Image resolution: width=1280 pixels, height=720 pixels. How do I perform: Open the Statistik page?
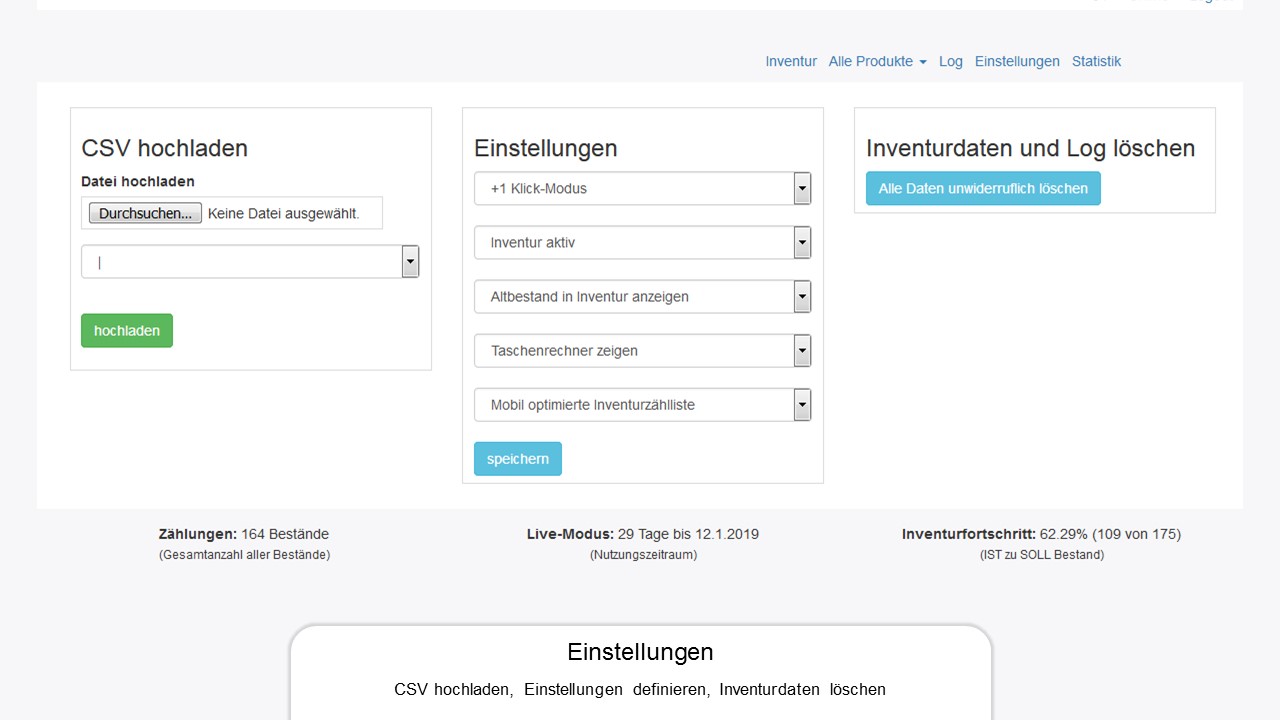1096,61
